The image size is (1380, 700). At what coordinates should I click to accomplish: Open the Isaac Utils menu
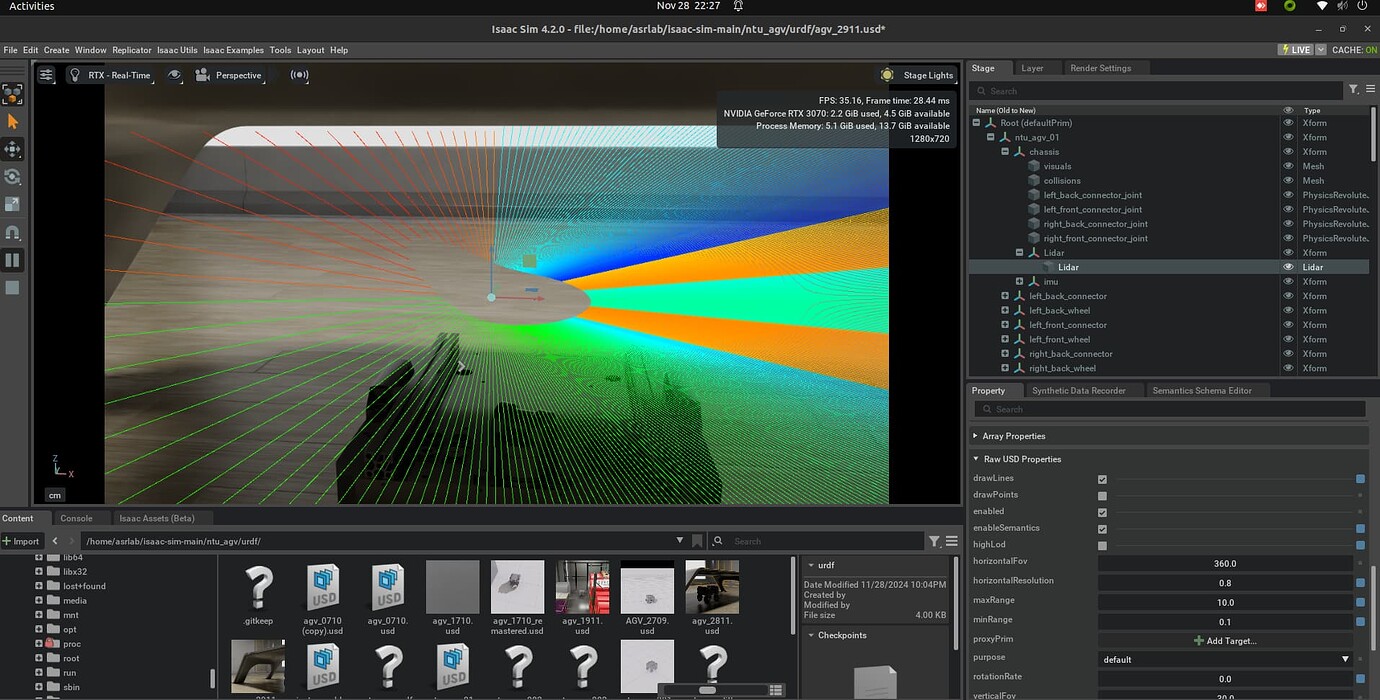[x=177, y=49]
